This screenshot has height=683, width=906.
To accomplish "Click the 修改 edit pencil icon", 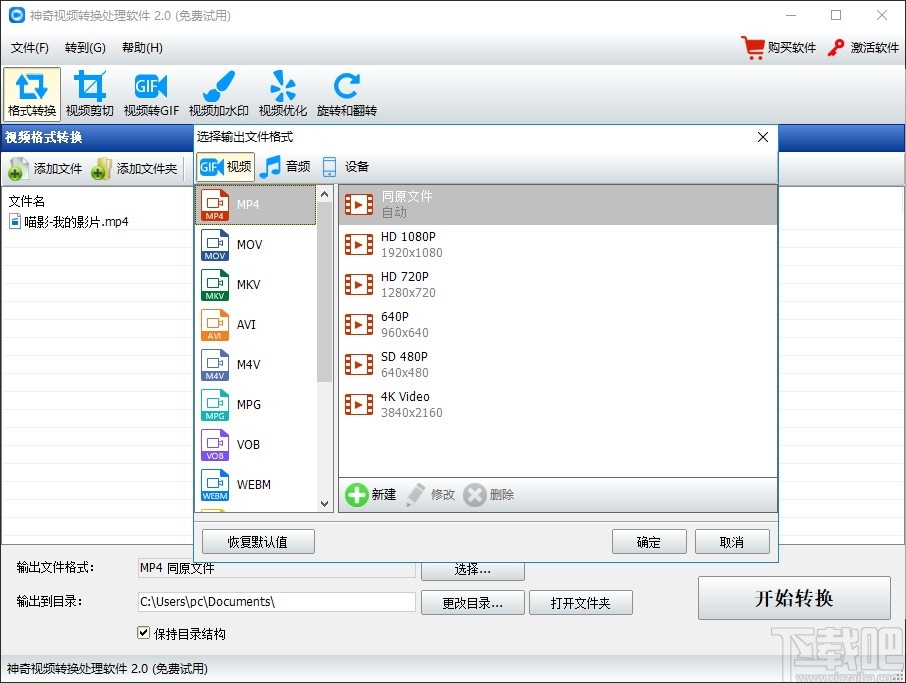I will (415, 495).
